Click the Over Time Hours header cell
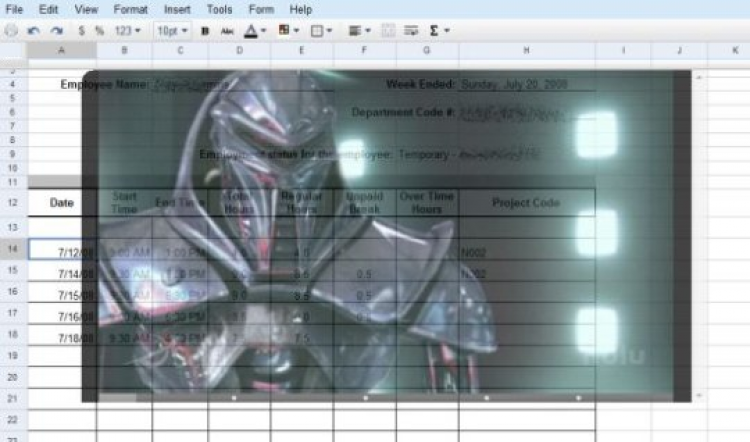This screenshot has height=442, width=750. (427, 203)
